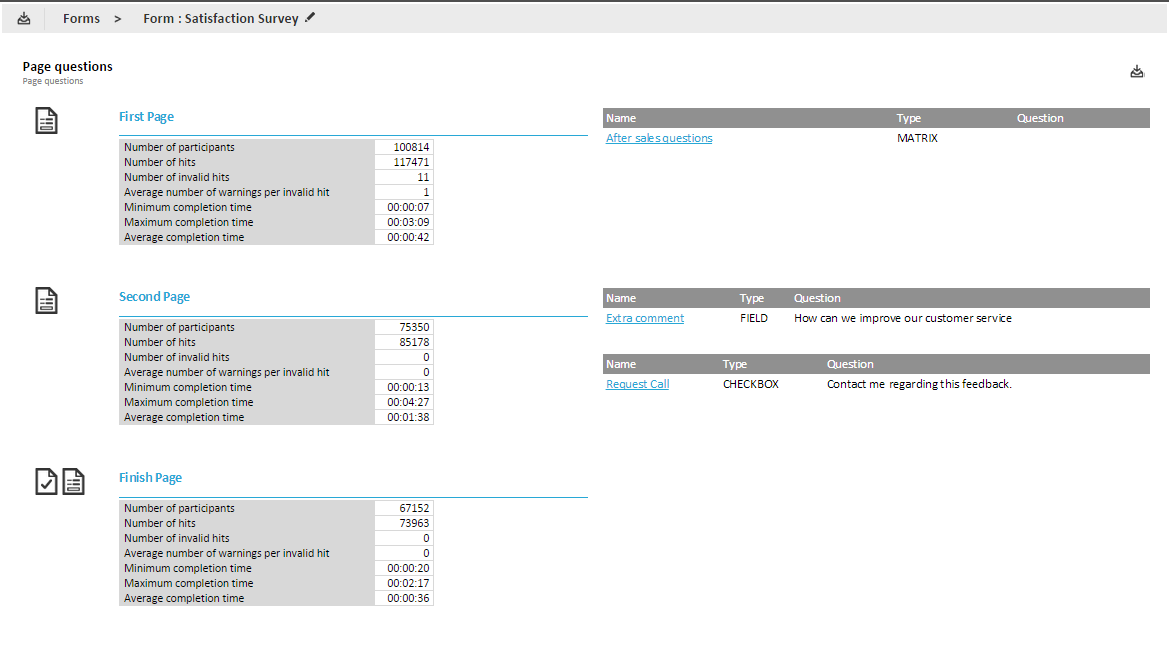Open the Second Page heading
Screen dimensions: 1169x670
[x=154, y=297]
